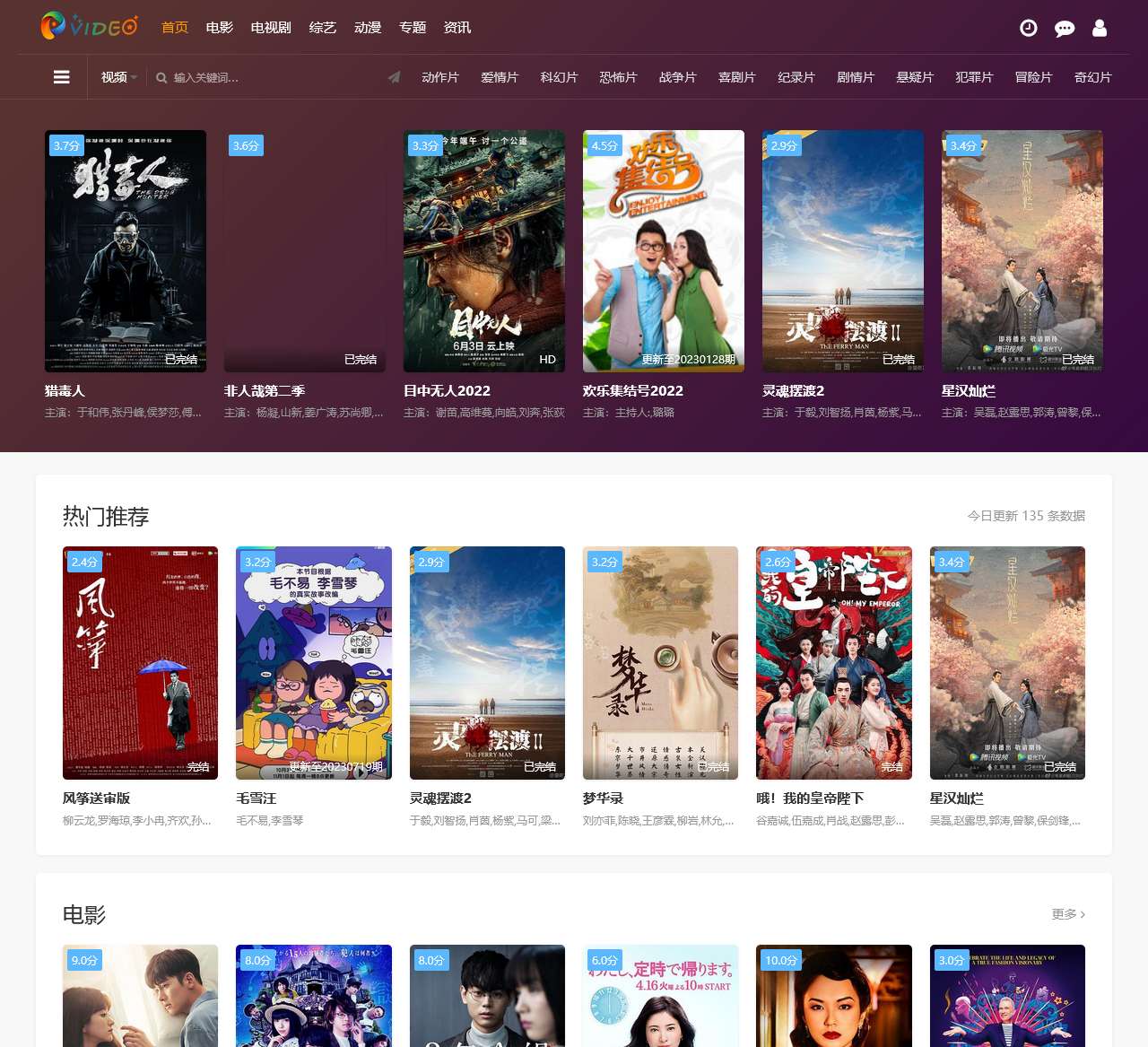The width and height of the screenshot is (1148, 1047).
Task: Open the 梦华录 poster in 热门推荐
Action: point(660,662)
